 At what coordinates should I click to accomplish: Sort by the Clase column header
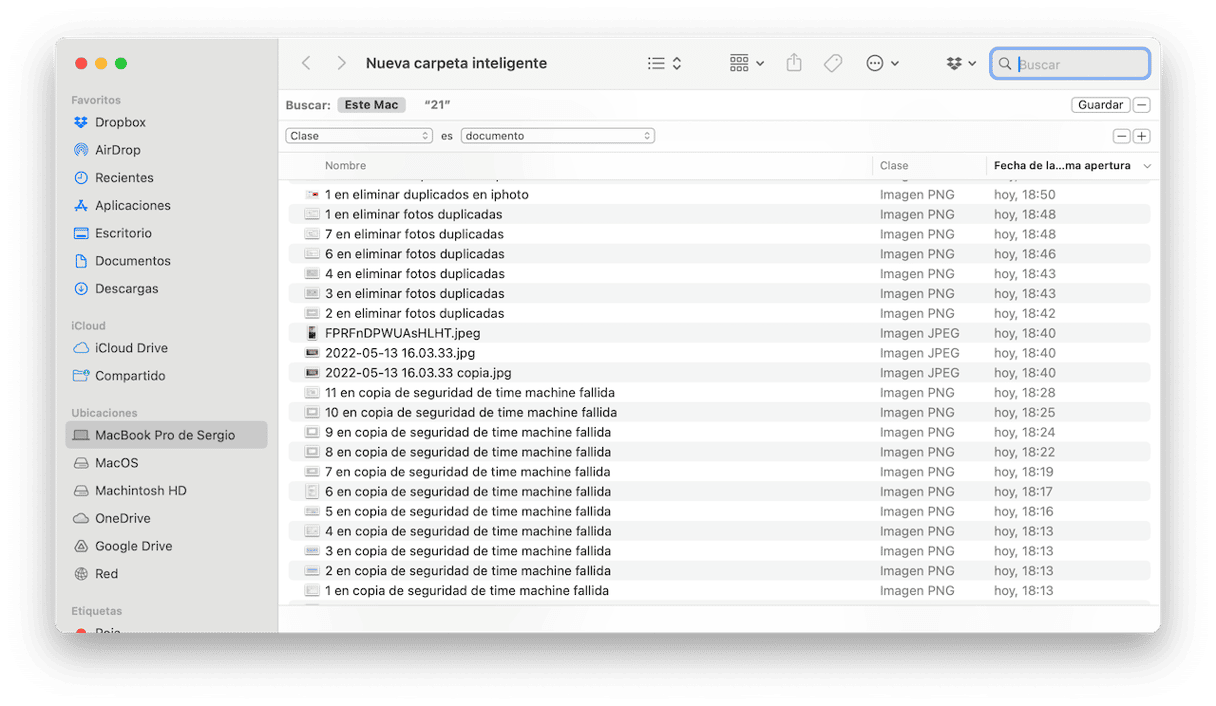tap(894, 166)
